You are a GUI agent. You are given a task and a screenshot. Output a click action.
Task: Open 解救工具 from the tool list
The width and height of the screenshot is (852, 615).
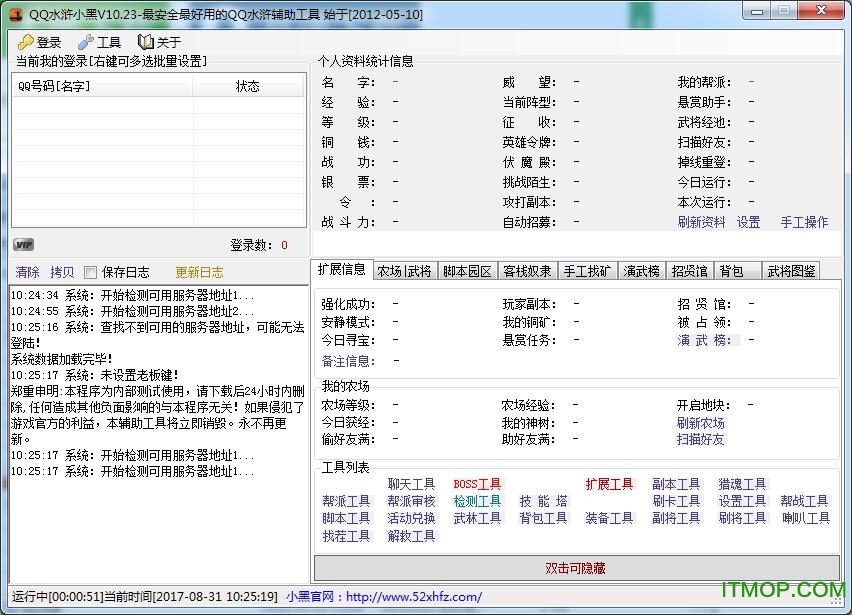click(x=411, y=536)
